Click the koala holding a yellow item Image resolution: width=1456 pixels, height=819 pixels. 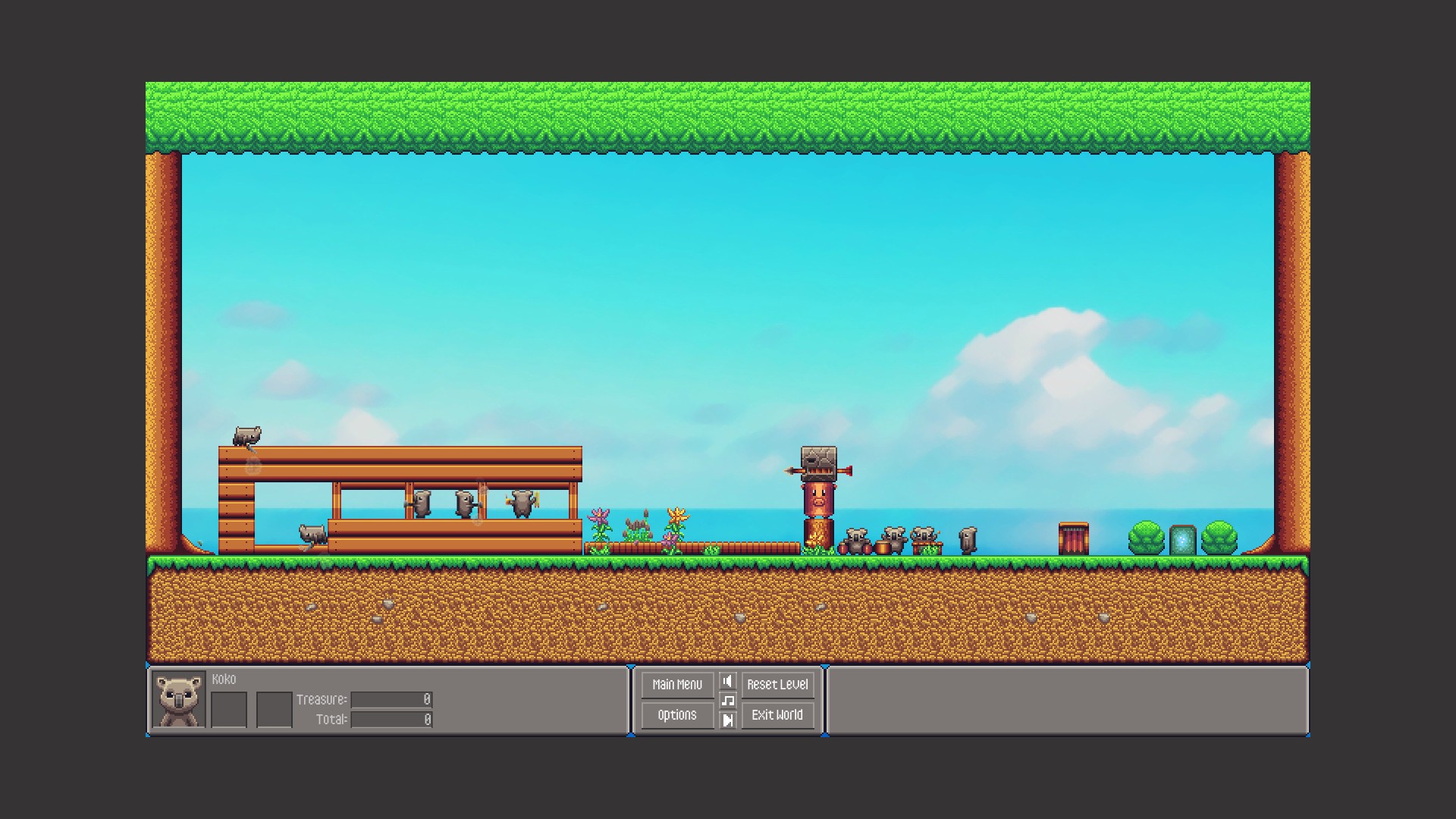(522, 502)
